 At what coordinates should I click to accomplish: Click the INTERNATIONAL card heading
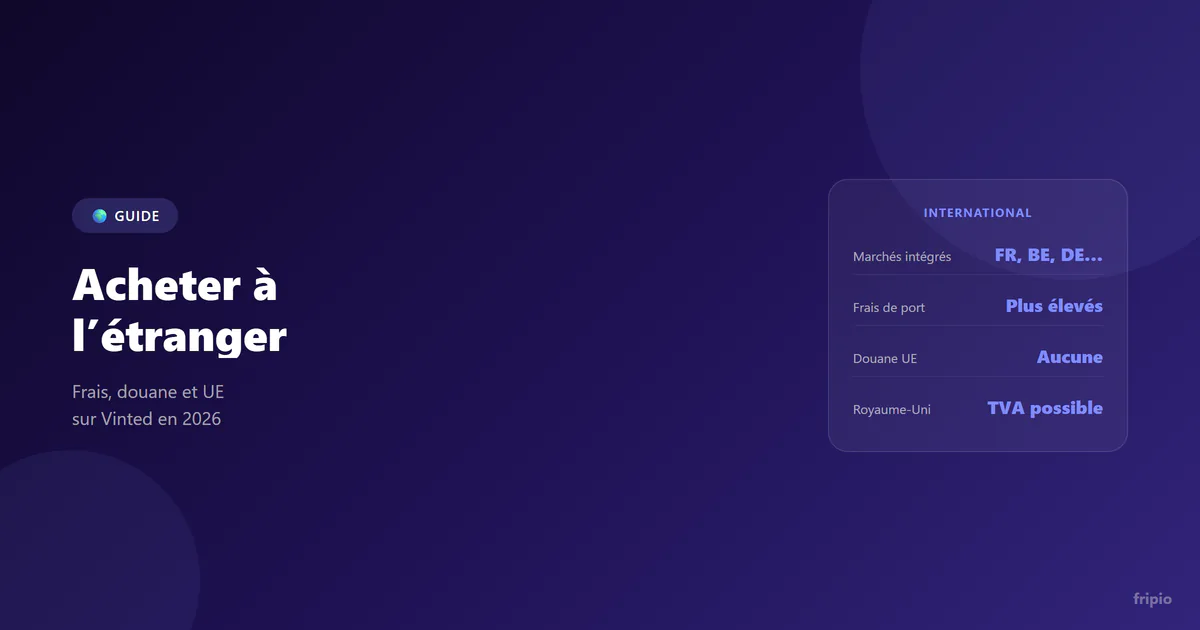pos(978,213)
